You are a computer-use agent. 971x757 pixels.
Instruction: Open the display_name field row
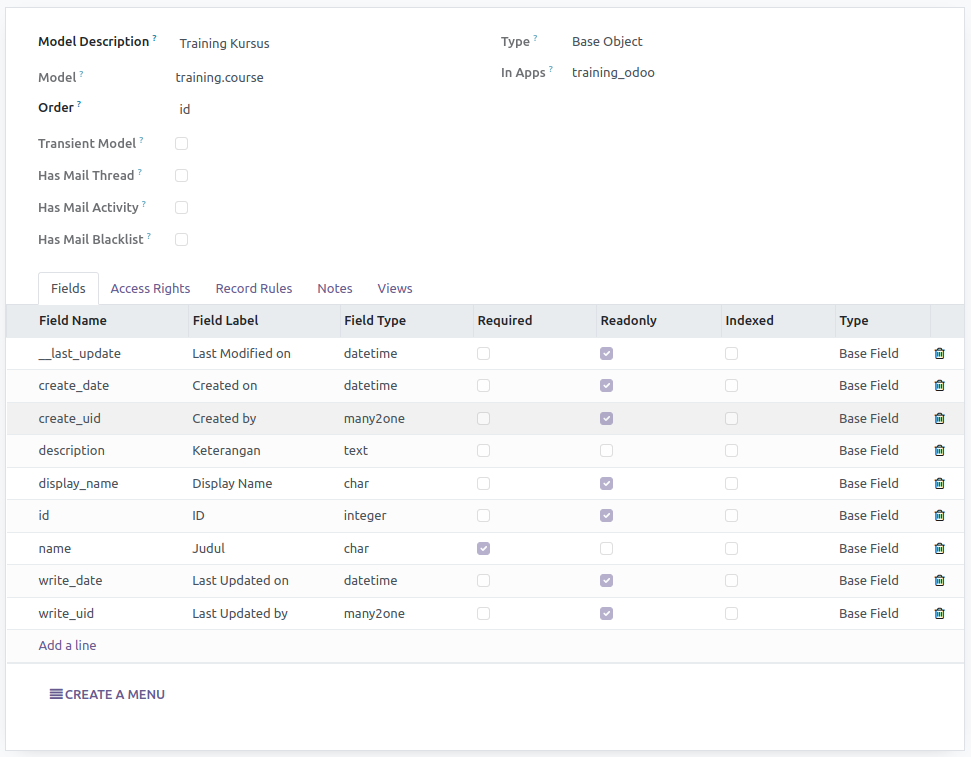(486, 483)
